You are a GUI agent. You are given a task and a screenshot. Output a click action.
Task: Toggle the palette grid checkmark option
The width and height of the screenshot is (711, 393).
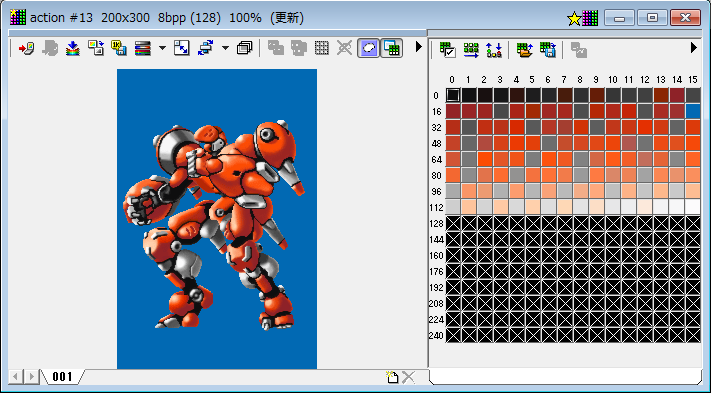(448, 50)
